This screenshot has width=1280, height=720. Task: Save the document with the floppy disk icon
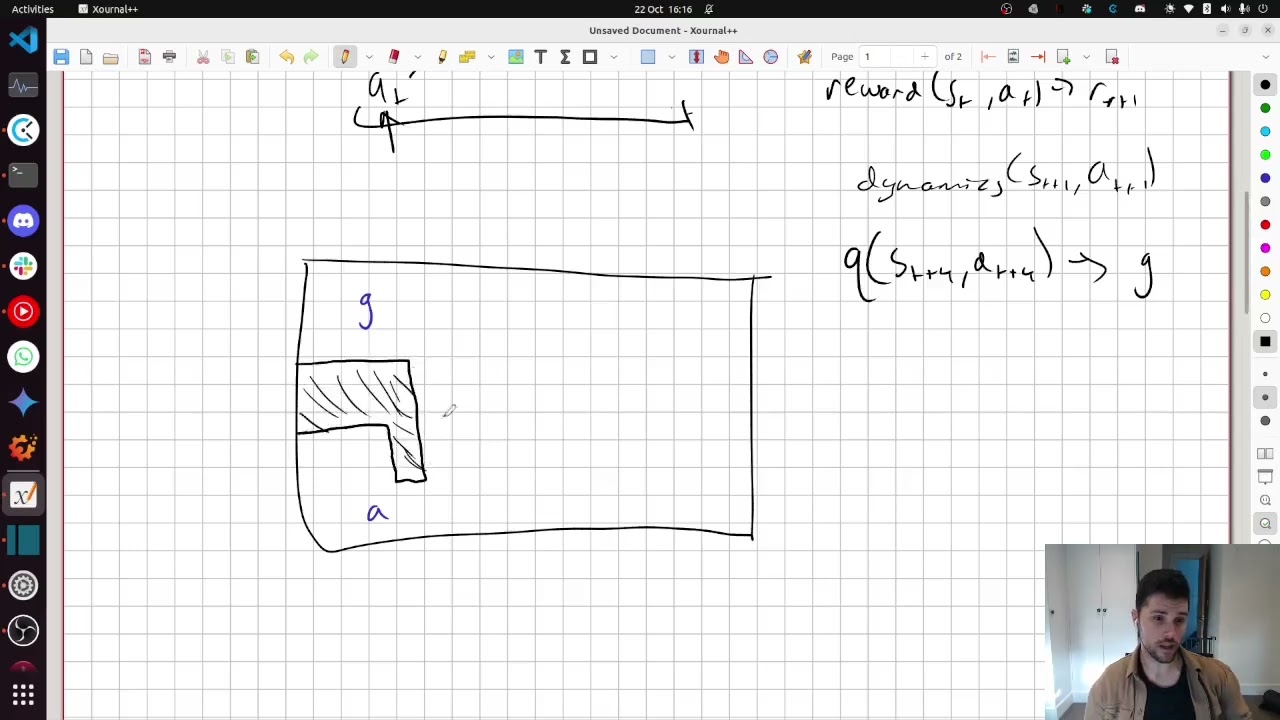pos(61,57)
